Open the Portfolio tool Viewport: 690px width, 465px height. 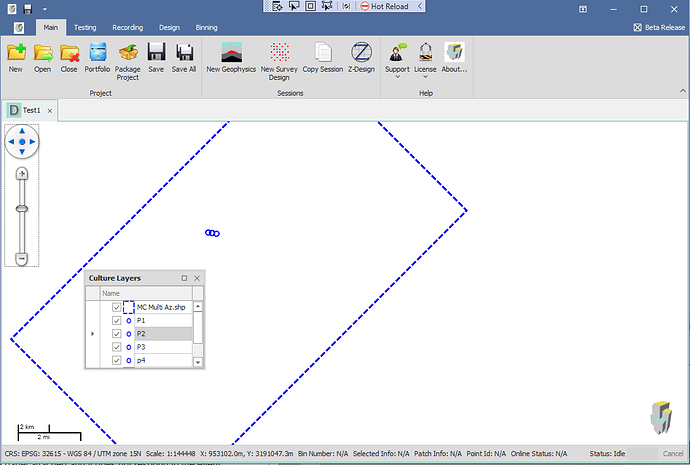tap(98, 53)
